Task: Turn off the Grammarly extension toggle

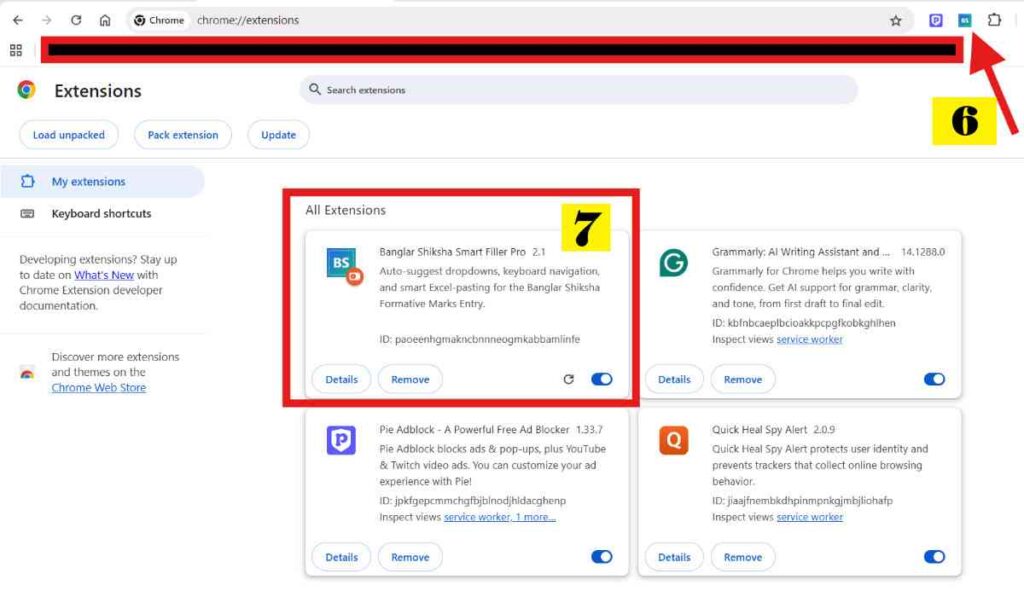Action: (934, 379)
